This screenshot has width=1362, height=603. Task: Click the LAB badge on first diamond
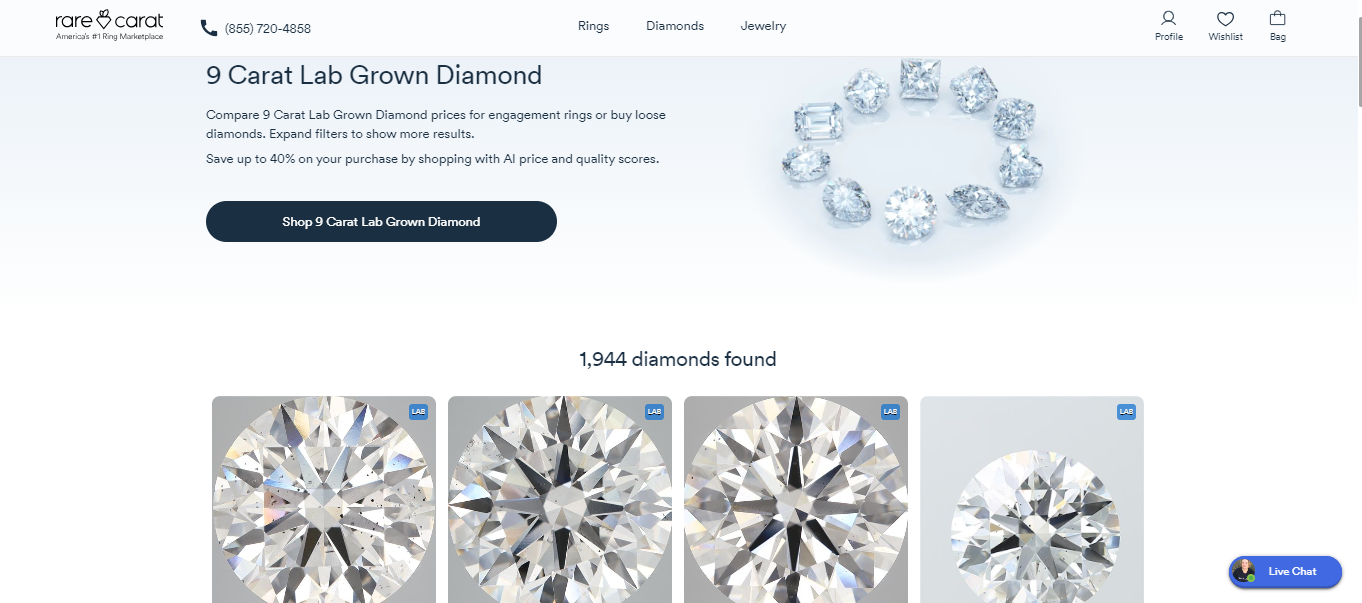pyautogui.click(x=418, y=411)
